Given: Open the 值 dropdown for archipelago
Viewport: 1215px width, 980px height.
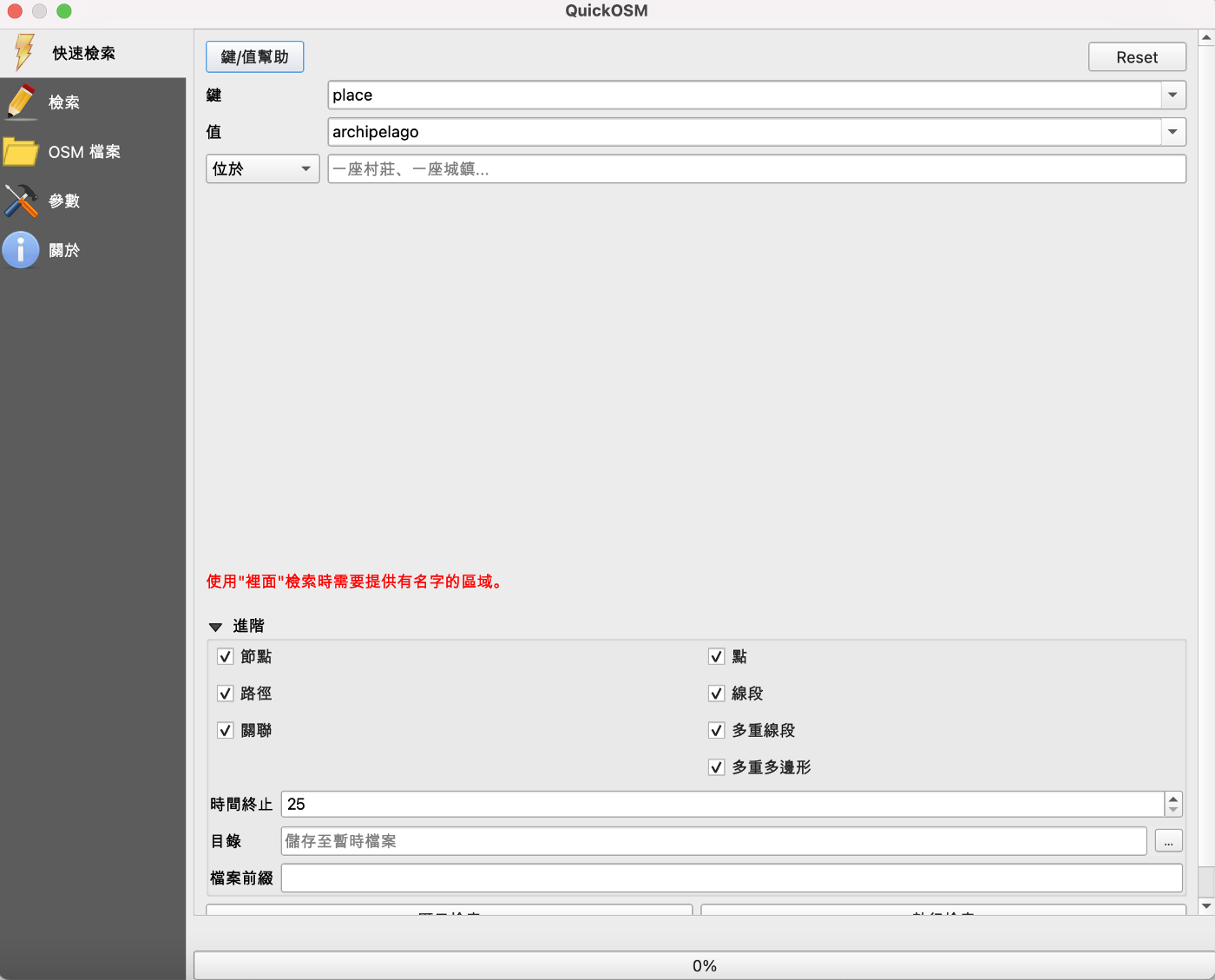Looking at the screenshot, I should [x=1172, y=131].
